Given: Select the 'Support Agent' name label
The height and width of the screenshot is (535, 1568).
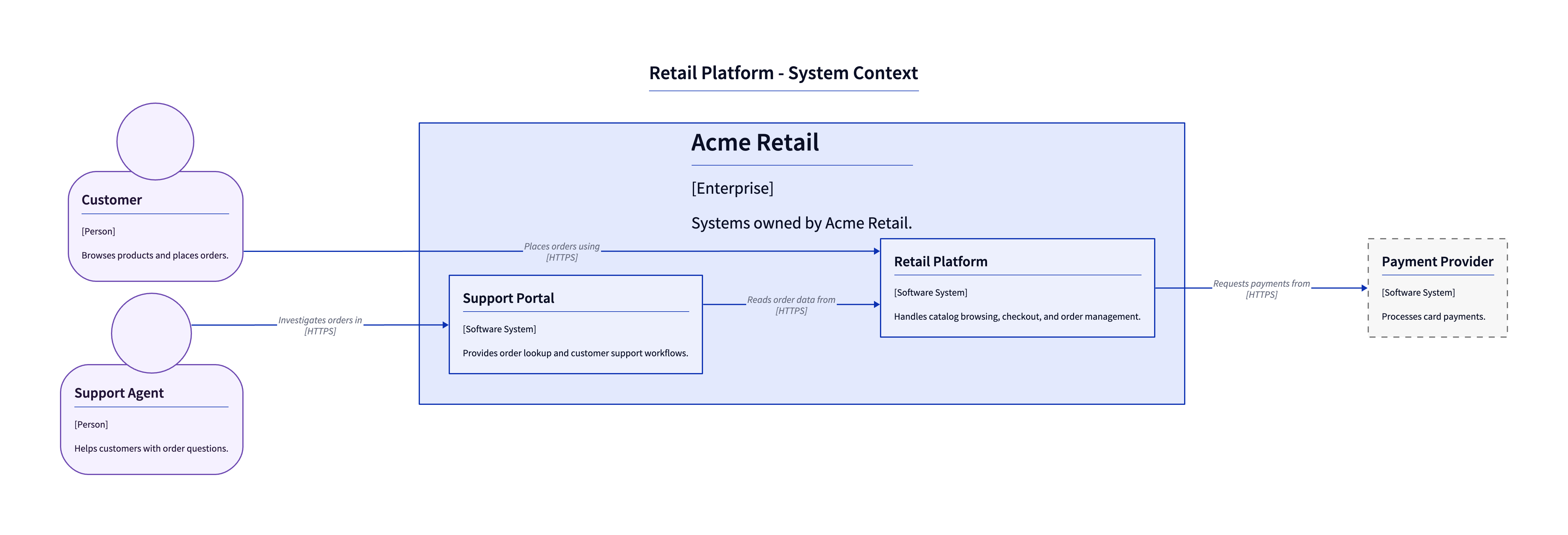Looking at the screenshot, I should pyautogui.click(x=119, y=393).
